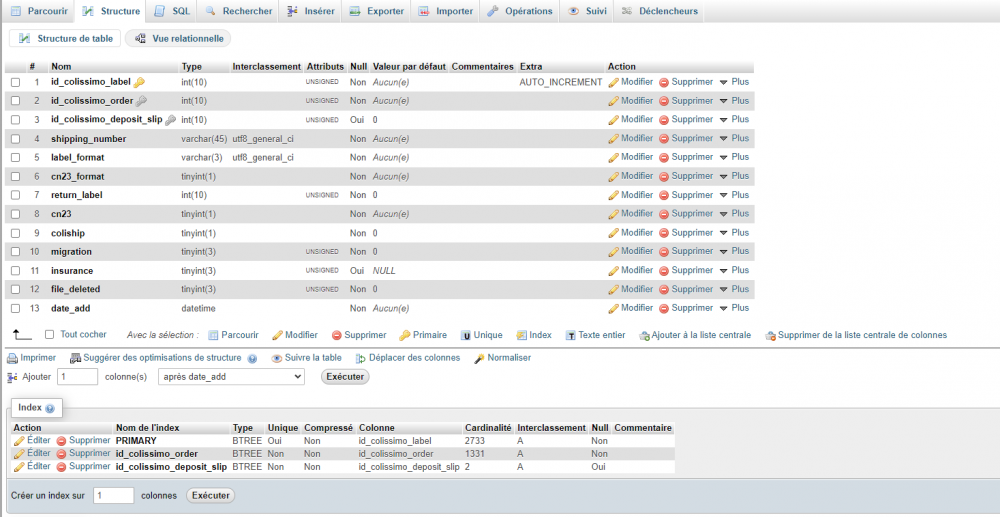Image resolution: width=1000 pixels, height=517 pixels.
Task: Select the date_add column checkbox
Action: click(x=15, y=309)
